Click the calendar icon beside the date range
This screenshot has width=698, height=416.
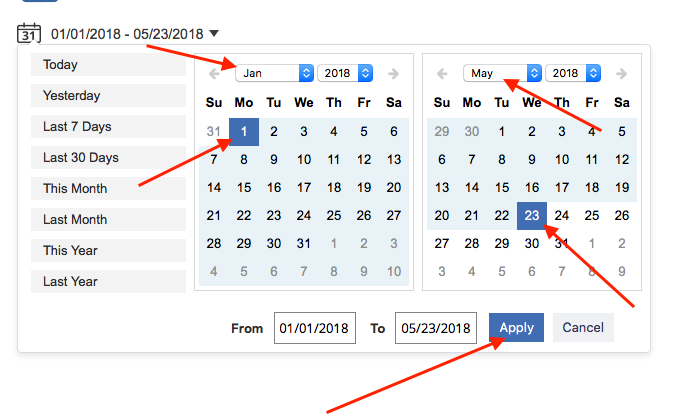tap(28, 34)
